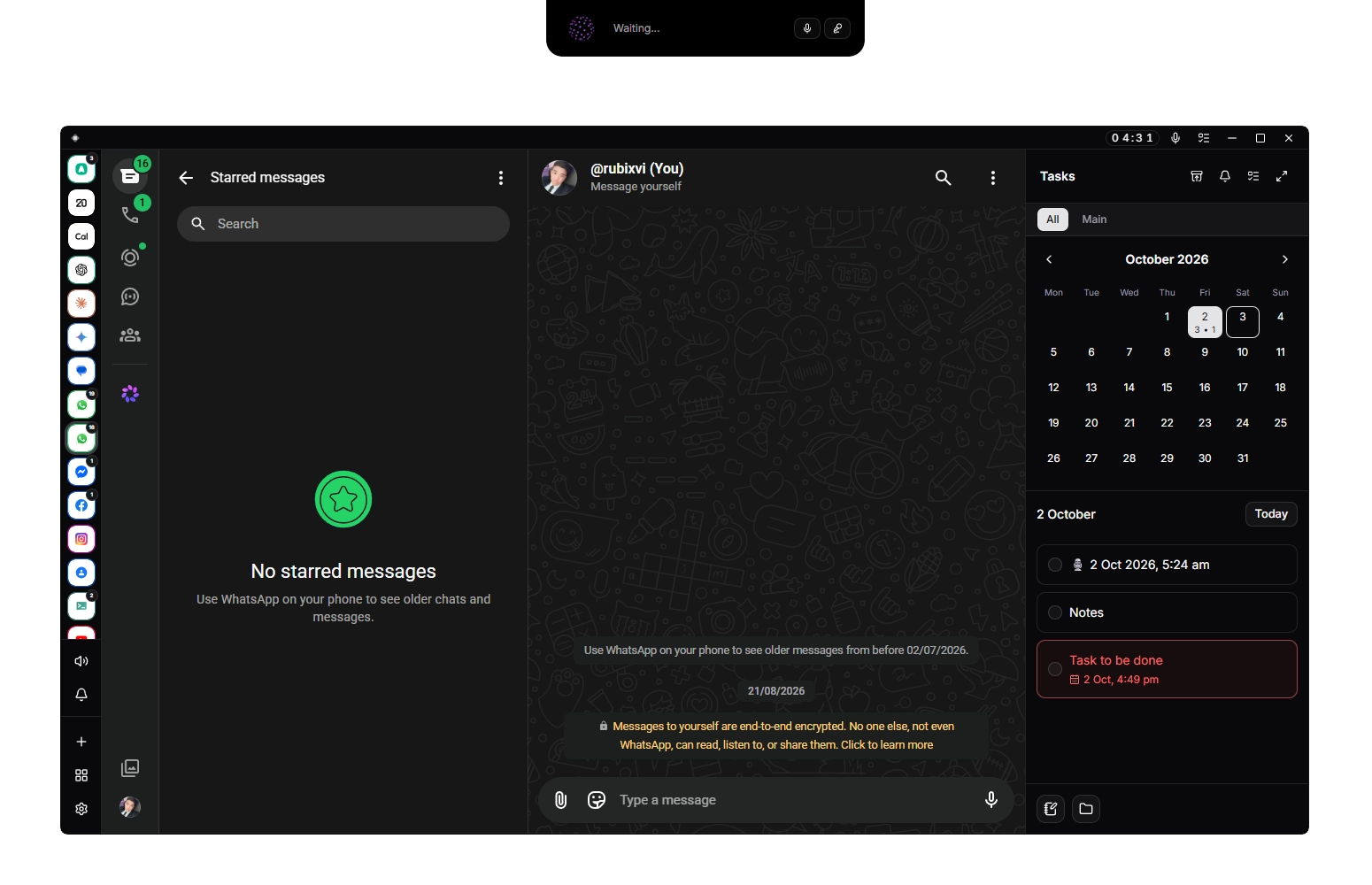Switch to the Main tab in Tasks

click(x=1094, y=219)
